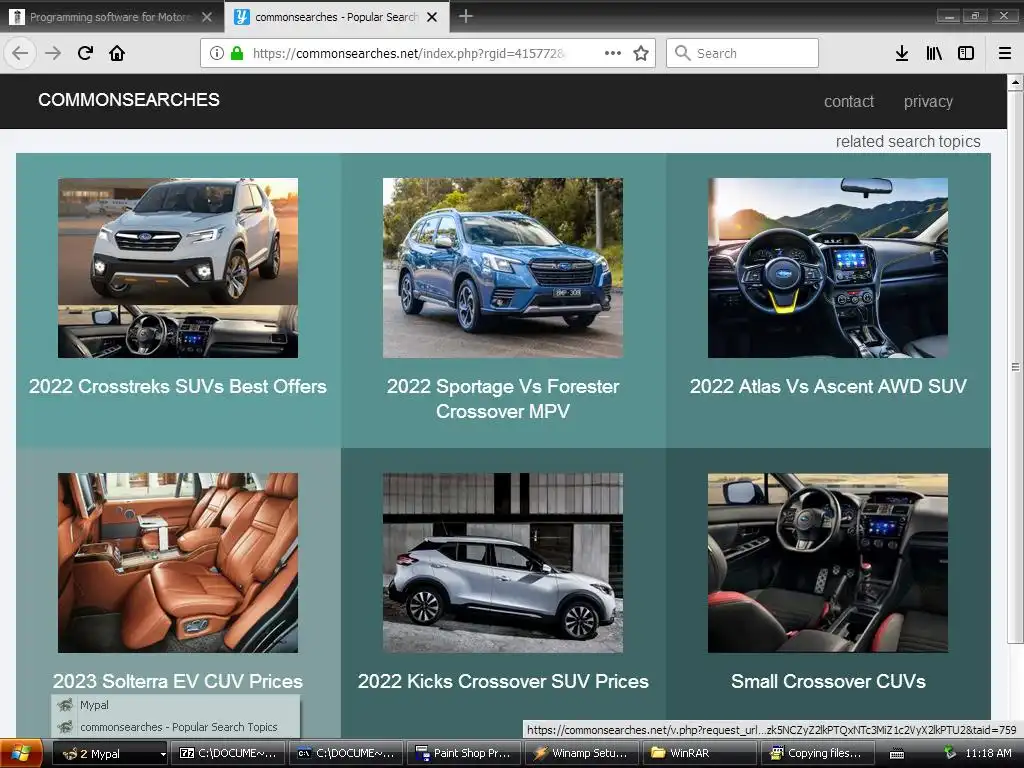This screenshot has width=1024, height=768.
Task: Click the red-trim Subaru interior image
Action: [828, 563]
